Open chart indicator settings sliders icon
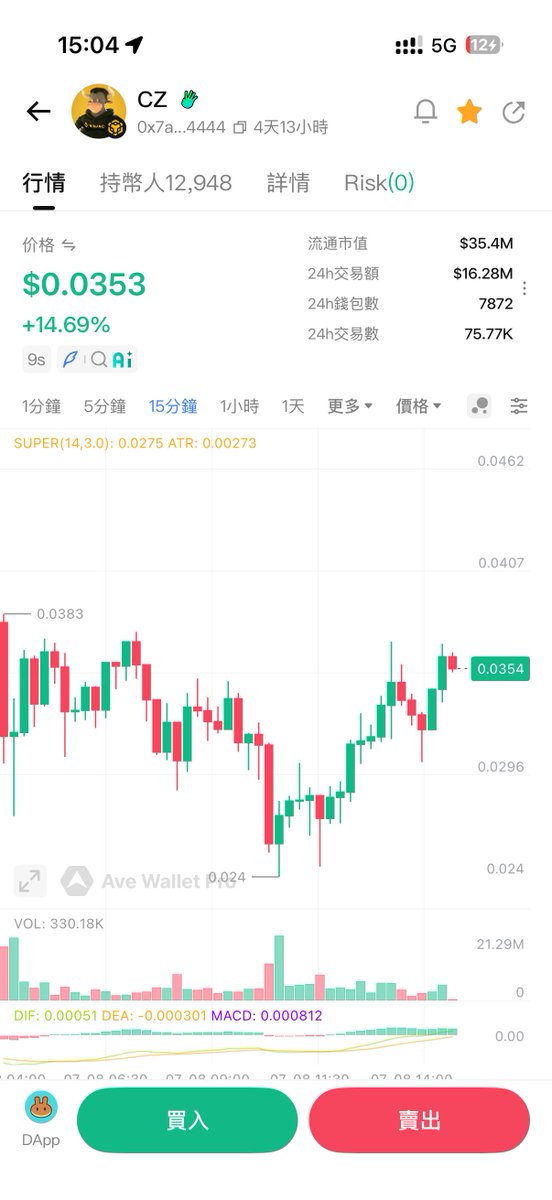 [519, 405]
